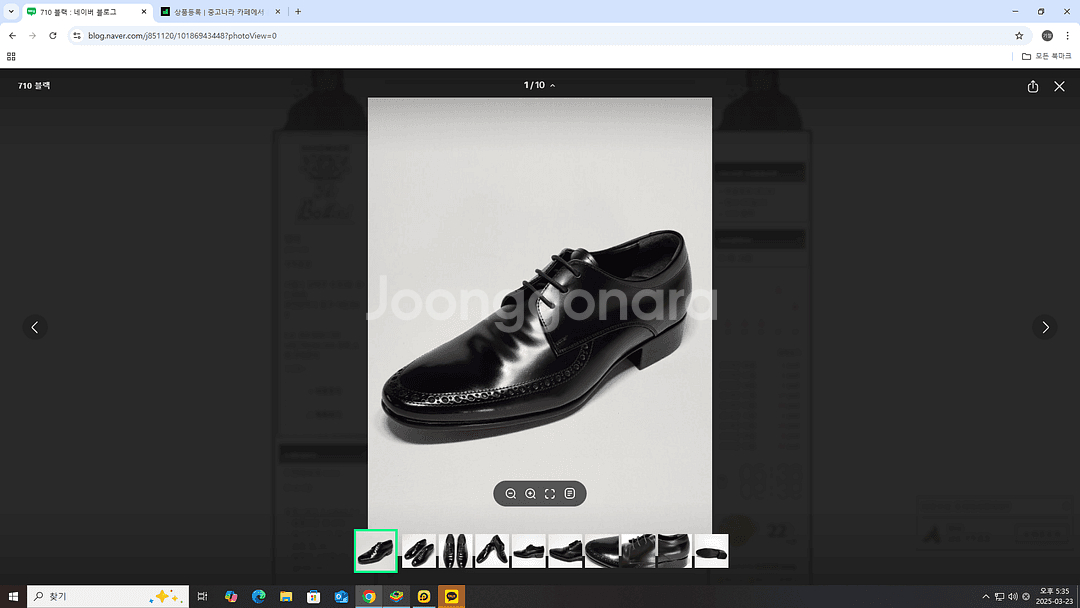Open the network icon in system tray

point(999,596)
